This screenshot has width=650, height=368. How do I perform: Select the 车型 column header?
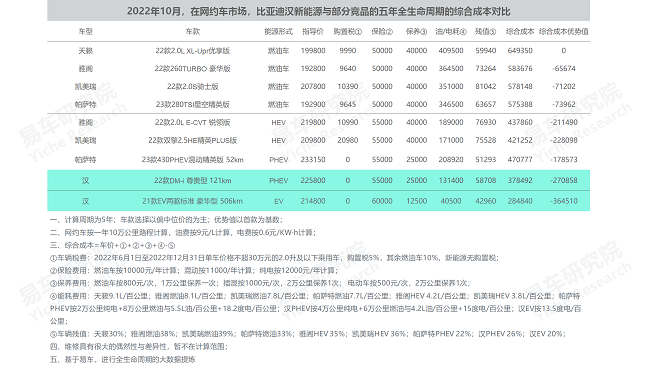(x=85, y=31)
